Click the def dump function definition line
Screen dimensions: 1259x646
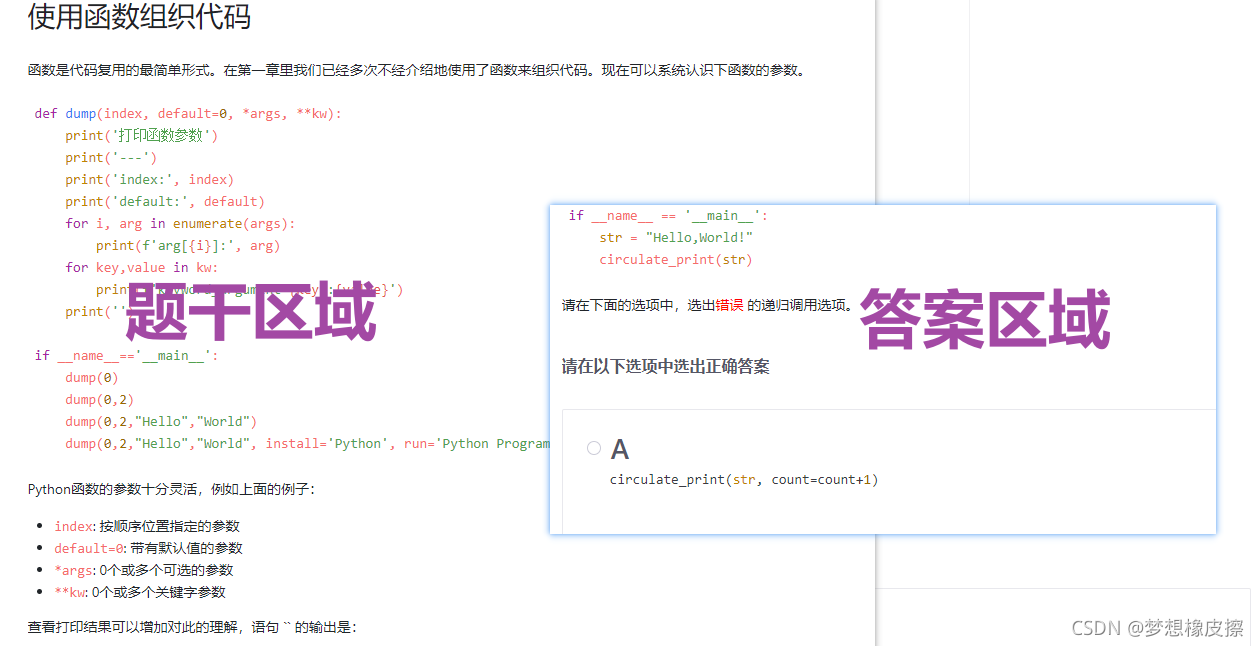pos(190,113)
